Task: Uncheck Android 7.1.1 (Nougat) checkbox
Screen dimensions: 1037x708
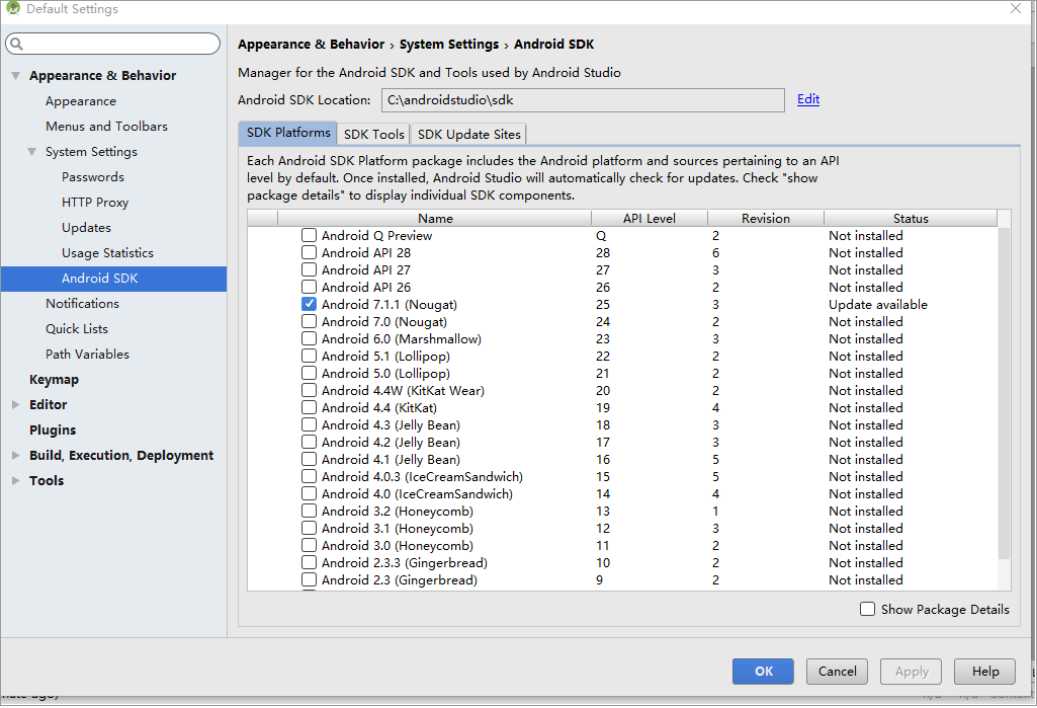Action: pyautogui.click(x=308, y=304)
